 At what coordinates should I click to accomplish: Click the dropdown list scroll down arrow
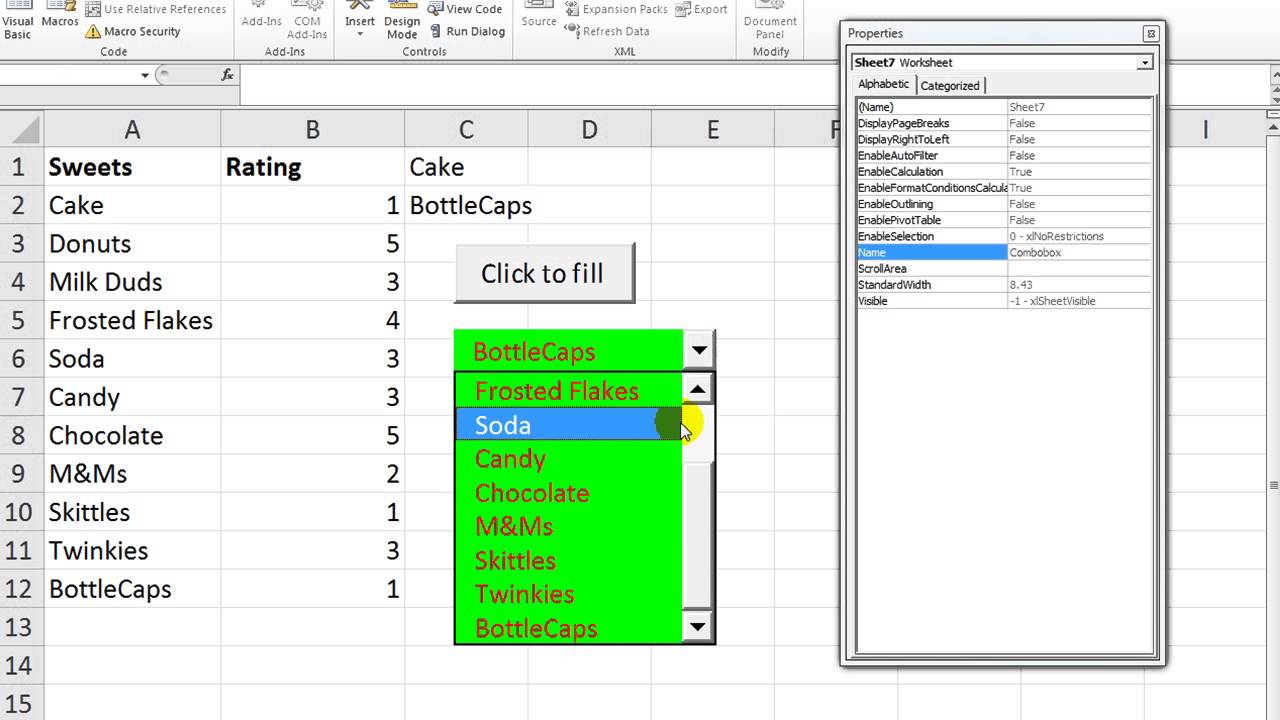(697, 627)
